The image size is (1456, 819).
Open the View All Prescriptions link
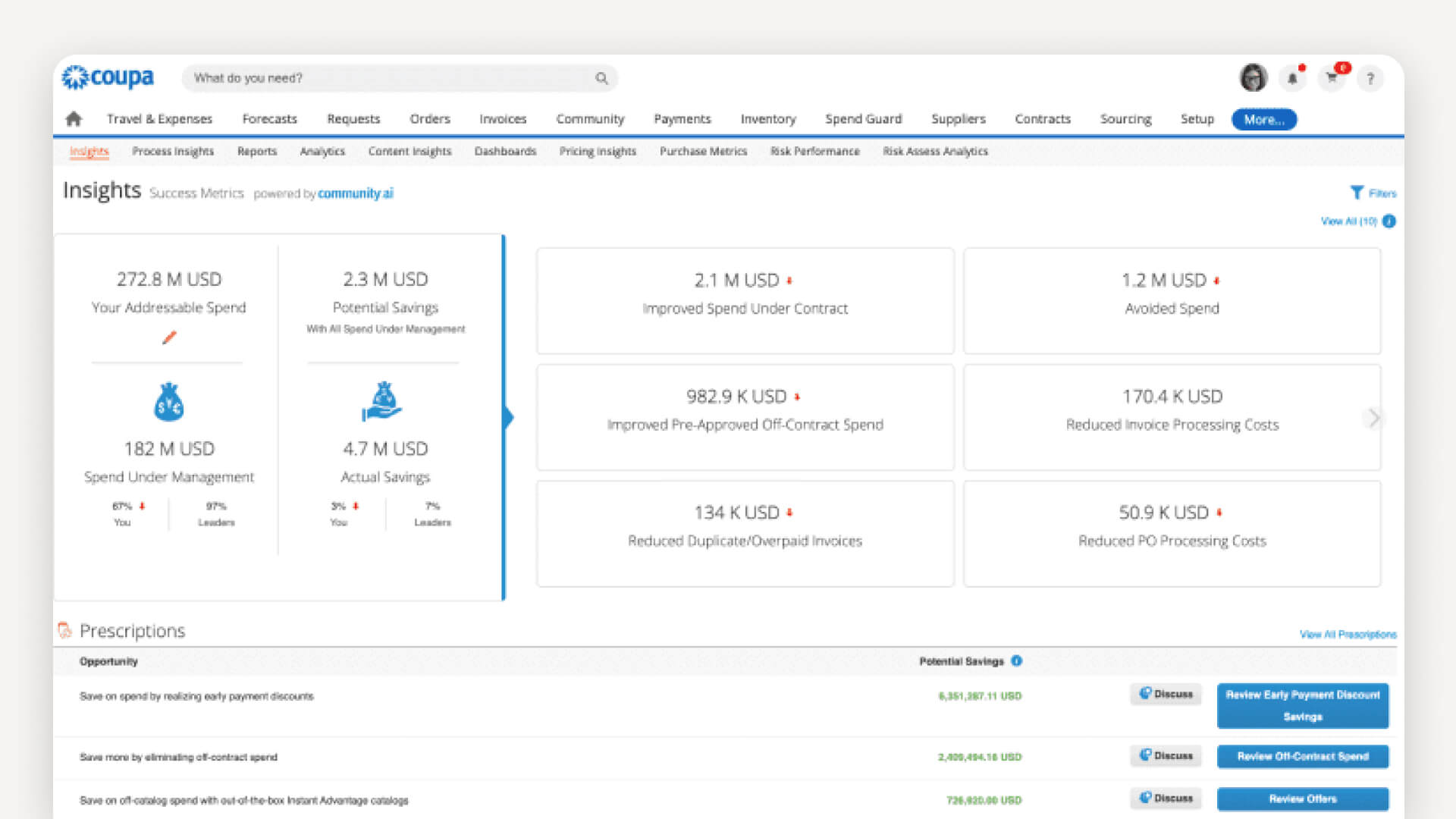click(1348, 634)
